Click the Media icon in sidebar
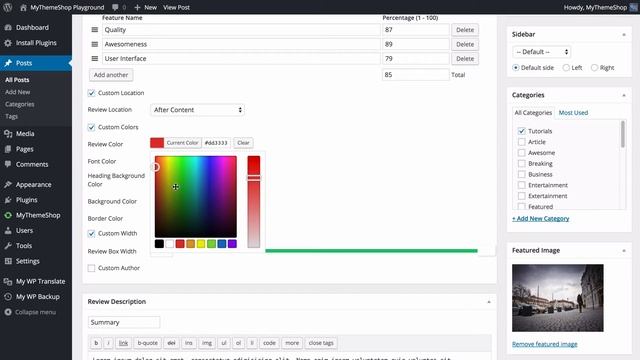 pyautogui.click(x=8, y=133)
